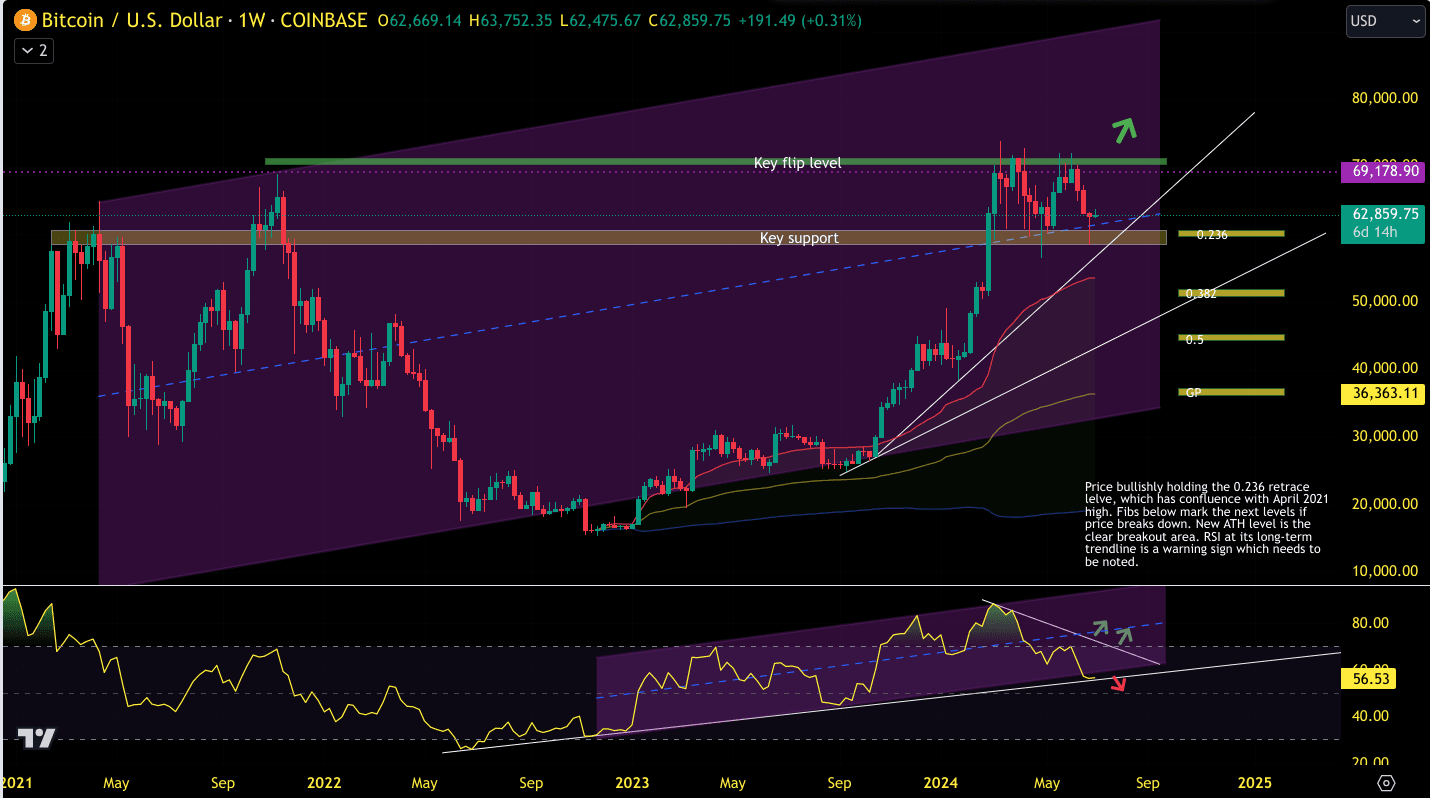Click the 2024 time axis label
1430x798 pixels.
(x=943, y=783)
